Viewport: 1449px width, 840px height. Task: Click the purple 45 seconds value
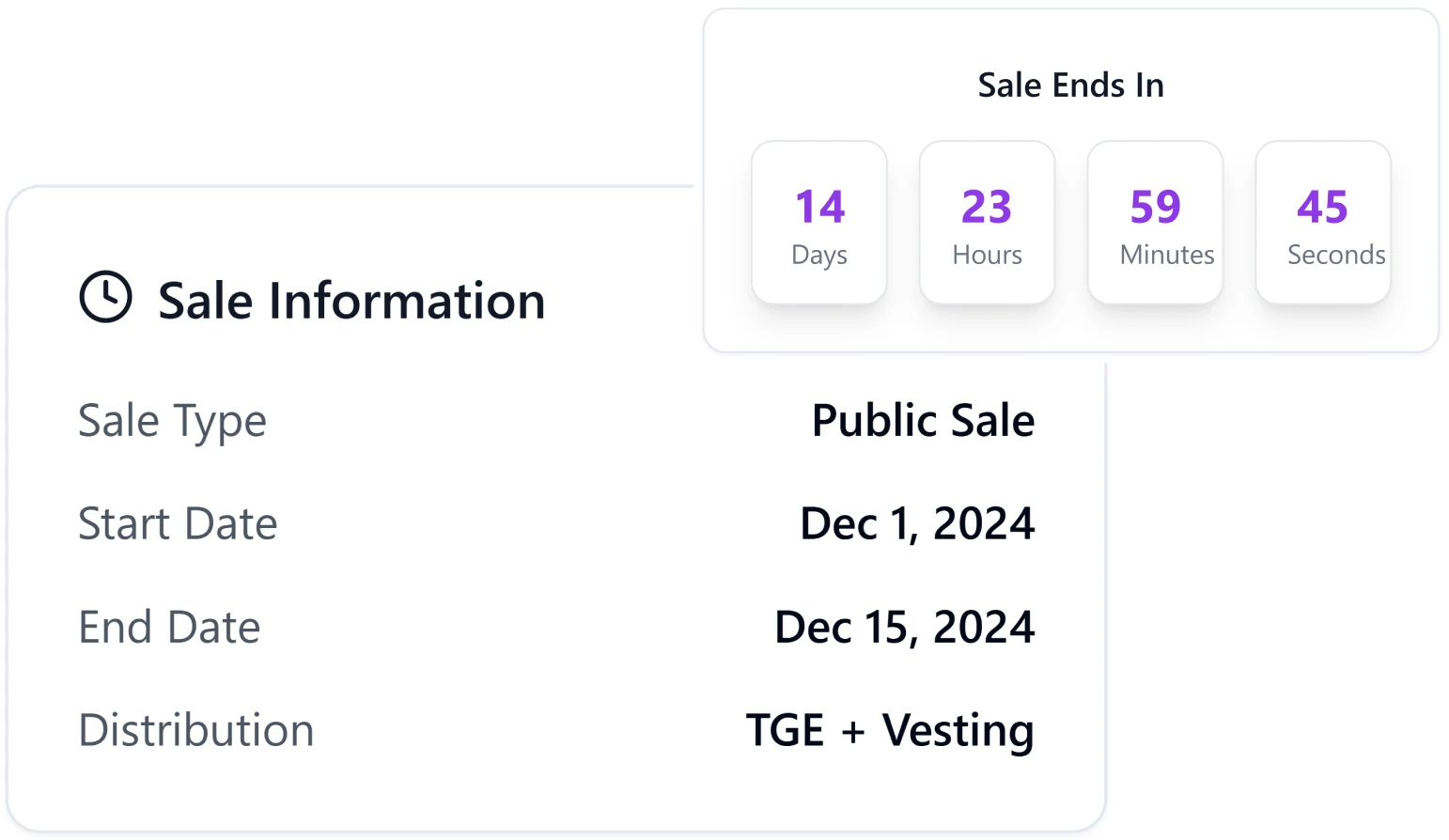[x=1324, y=207]
